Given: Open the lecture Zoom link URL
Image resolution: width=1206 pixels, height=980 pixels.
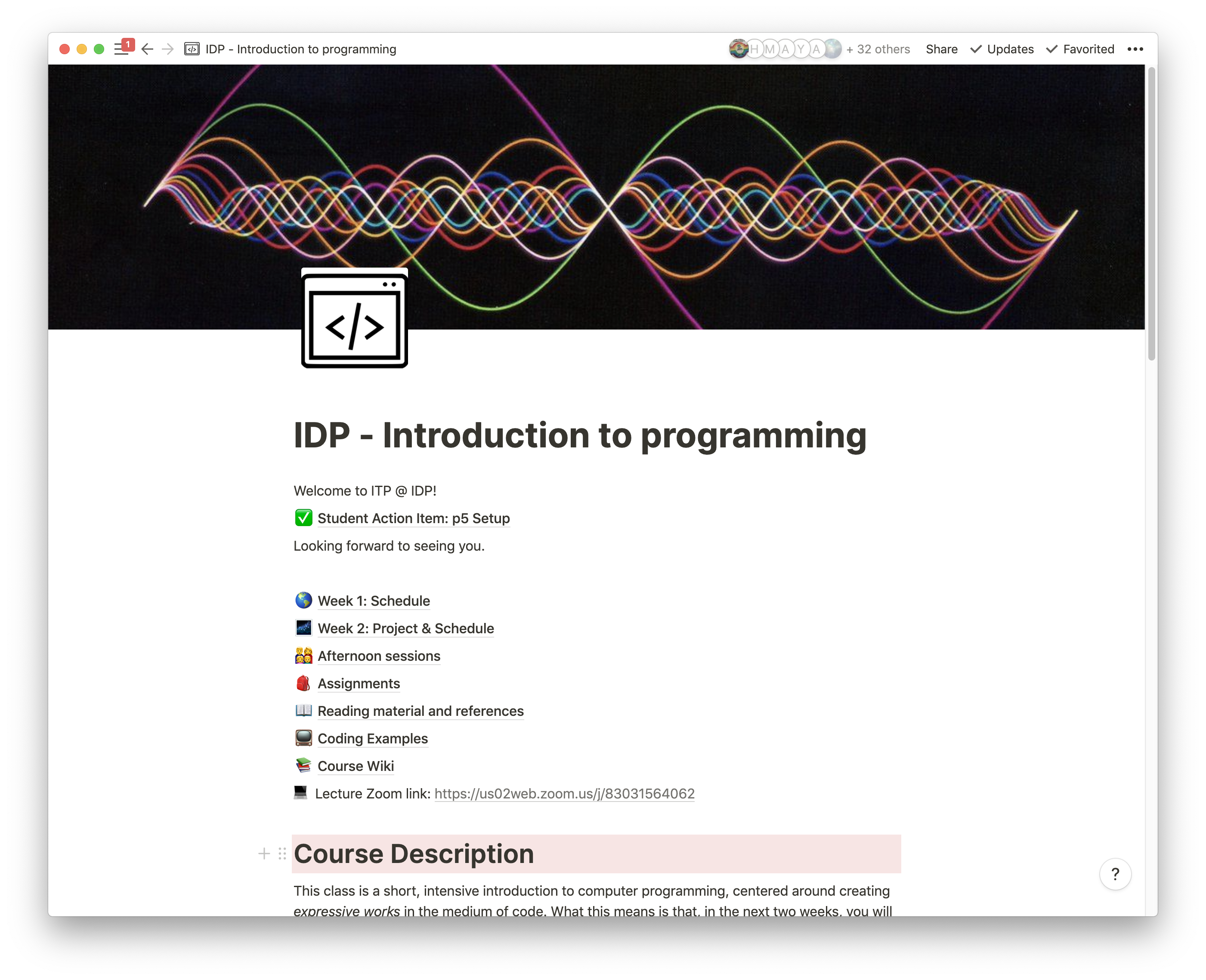Looking at the screenshot, I should tap(564, 794).
